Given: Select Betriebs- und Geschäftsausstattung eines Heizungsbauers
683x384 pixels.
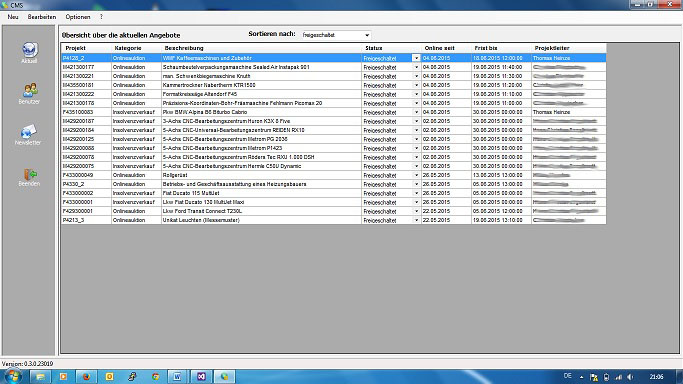Looking at the screenshot, I should point(261,184).
